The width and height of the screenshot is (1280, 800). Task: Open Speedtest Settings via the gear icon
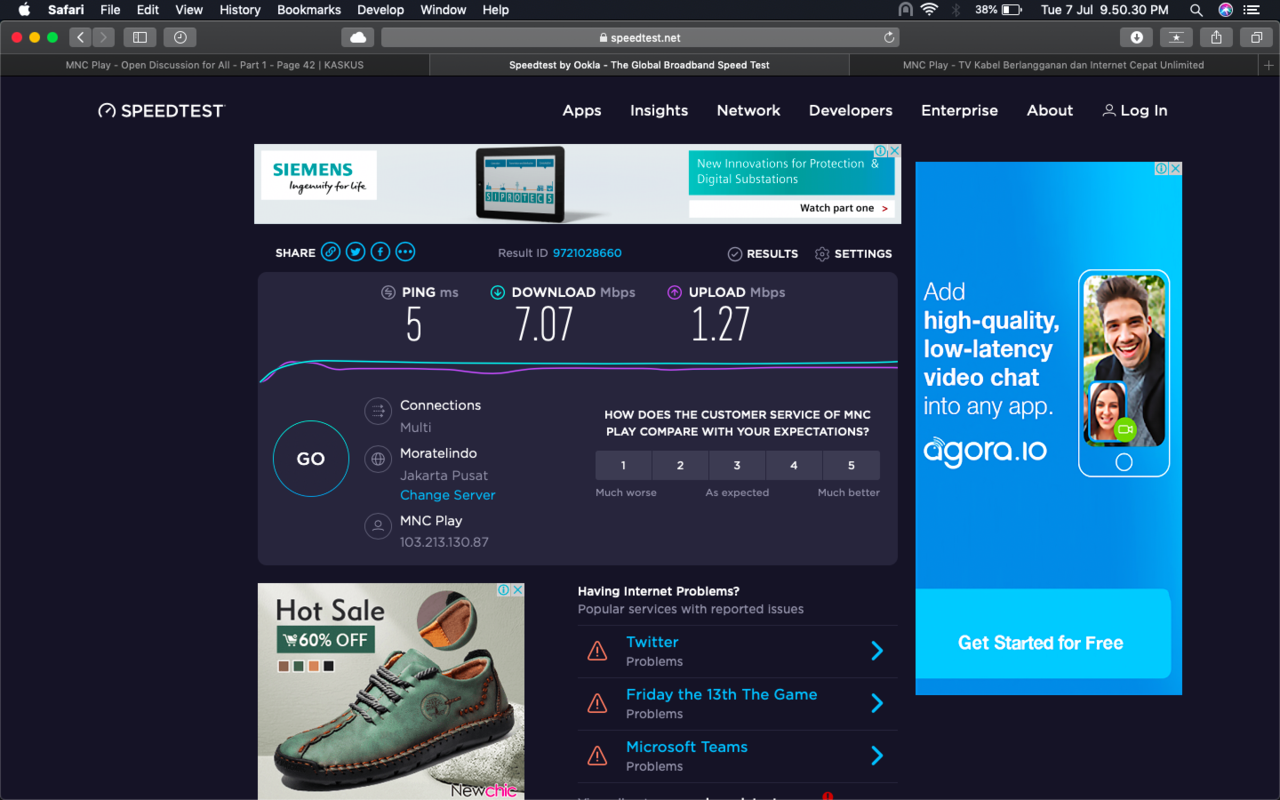click(823, 253)
